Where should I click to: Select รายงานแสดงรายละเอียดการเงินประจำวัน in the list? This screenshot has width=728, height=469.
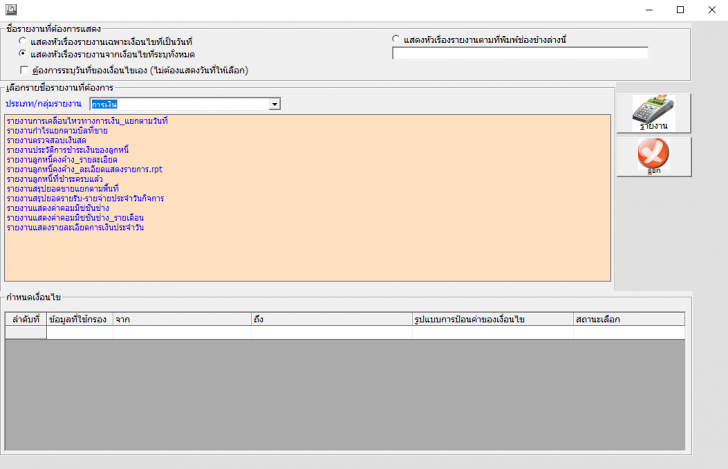[x=75, y=228]
